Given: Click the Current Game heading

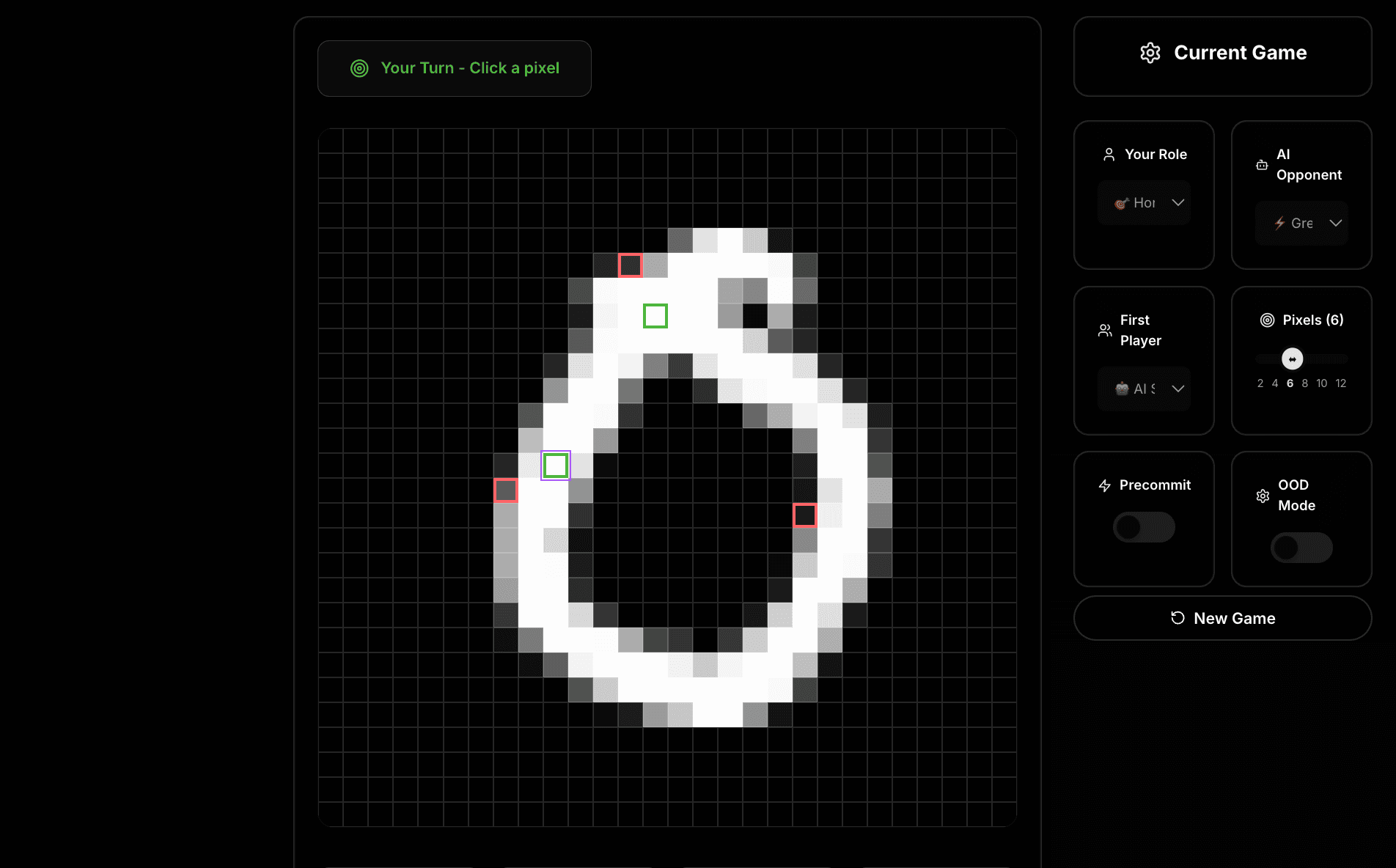Looking at the screenshot, I should pos(1241,53).
